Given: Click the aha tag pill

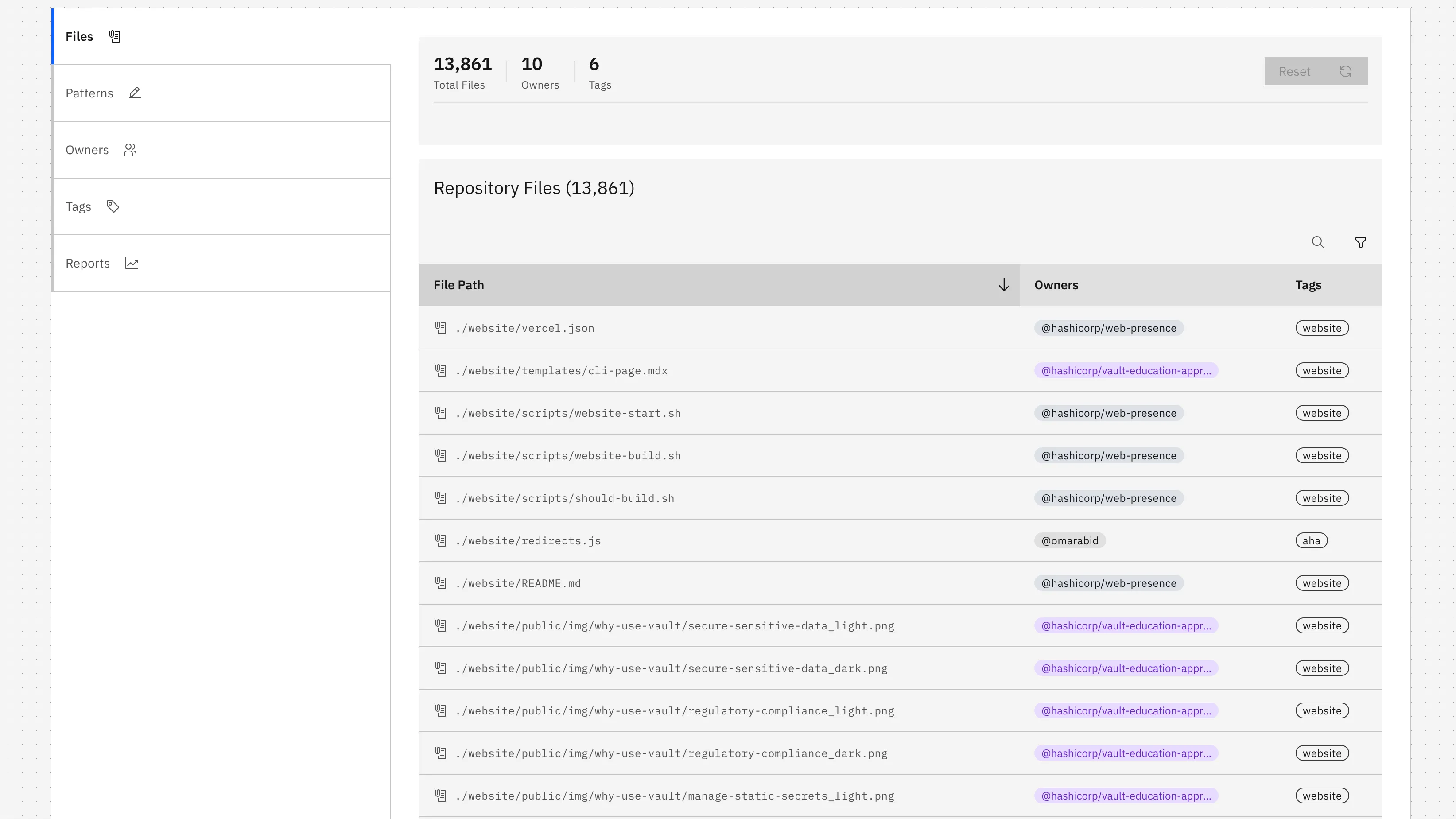Looking at the screenshot, I should point(1312,540).
